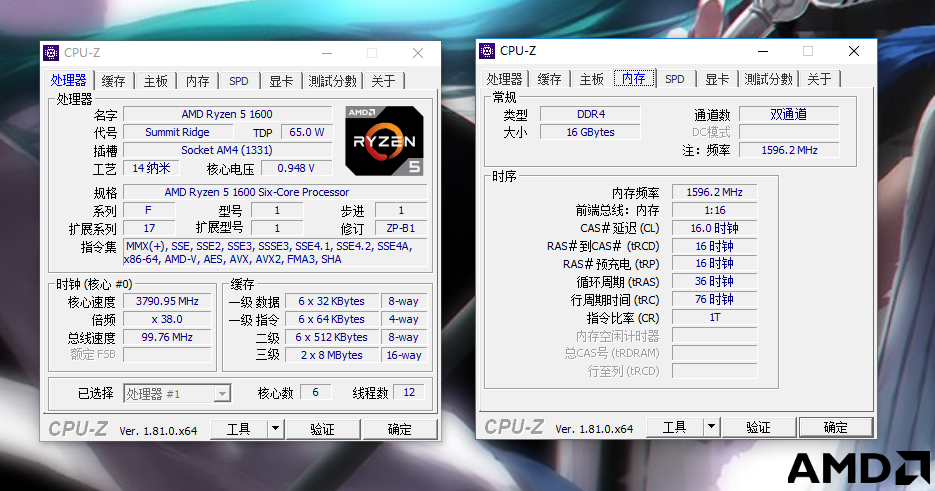The height and width of the screenshot is (491, 935).
Task: Click the specification field Six-Core Processor
Action: click(275, 192)
